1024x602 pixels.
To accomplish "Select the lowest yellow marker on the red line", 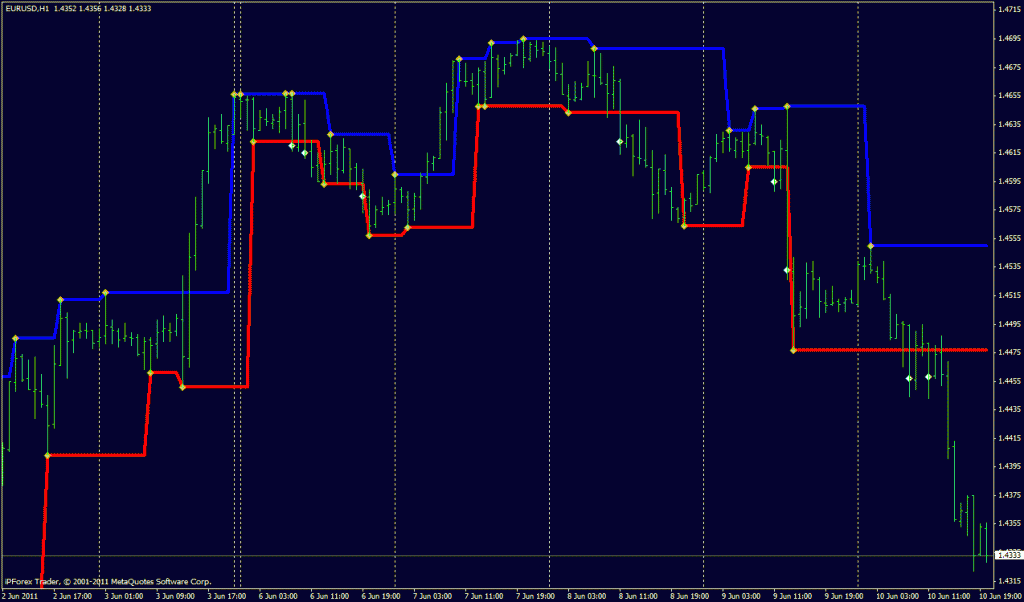I will (x=47, y=455).
